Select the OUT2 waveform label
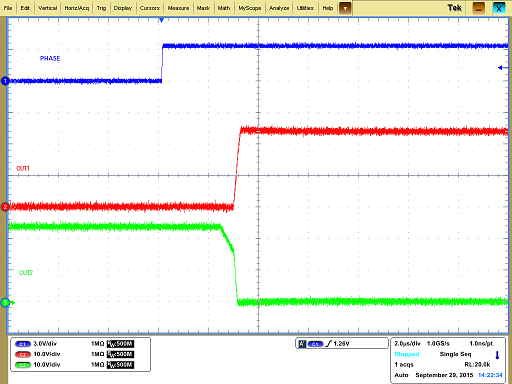Viewport: 512px width, 384px height. coord(26,273)
